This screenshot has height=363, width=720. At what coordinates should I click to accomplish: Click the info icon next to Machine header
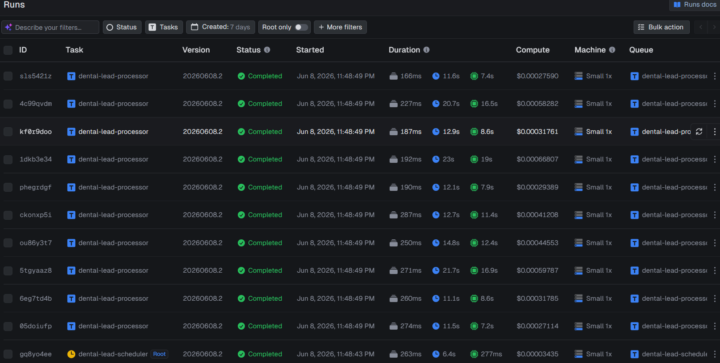[612, 50]
